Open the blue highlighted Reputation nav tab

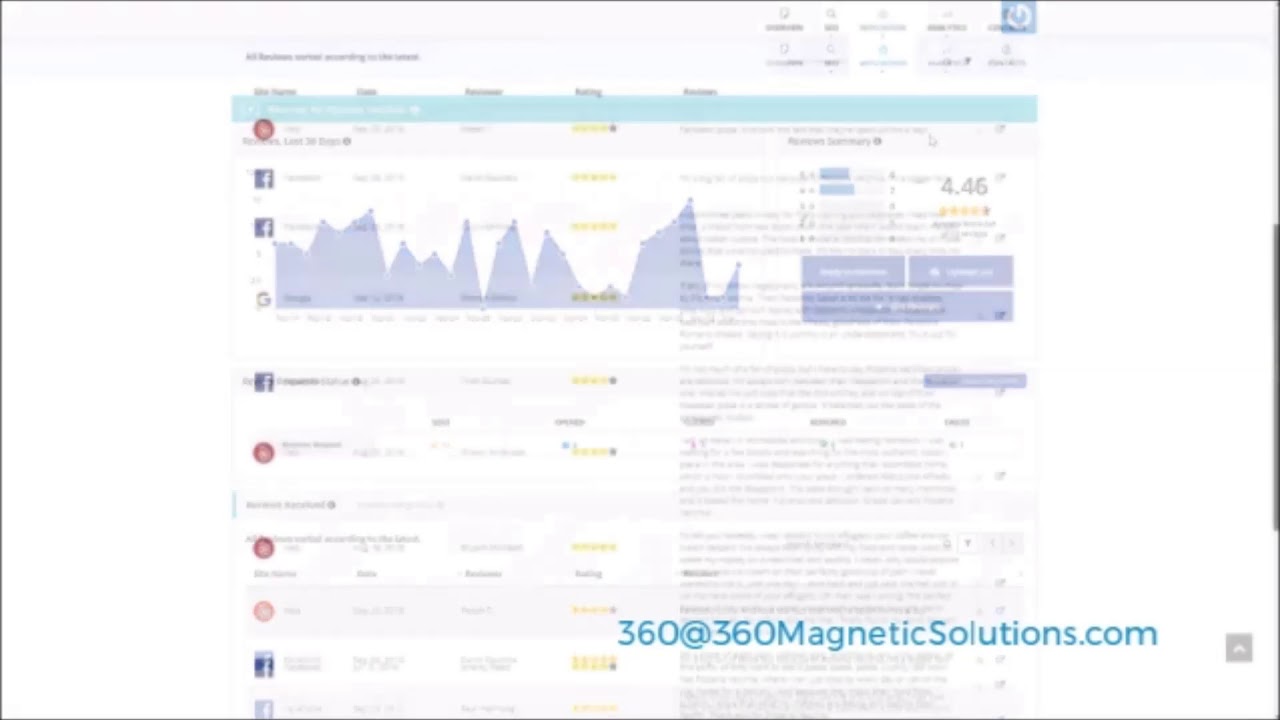coord(882,55)
